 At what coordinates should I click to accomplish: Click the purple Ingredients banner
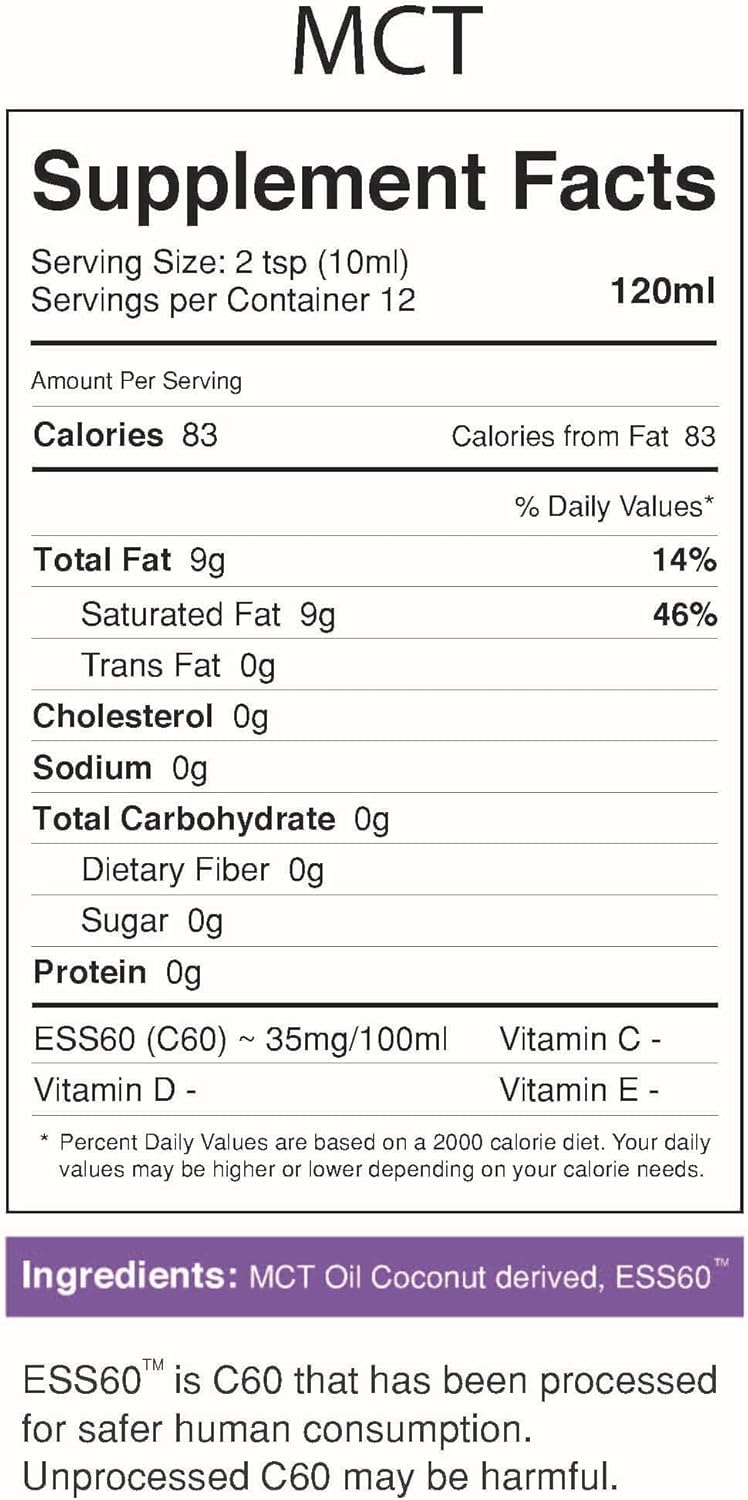click(374, 1276)
